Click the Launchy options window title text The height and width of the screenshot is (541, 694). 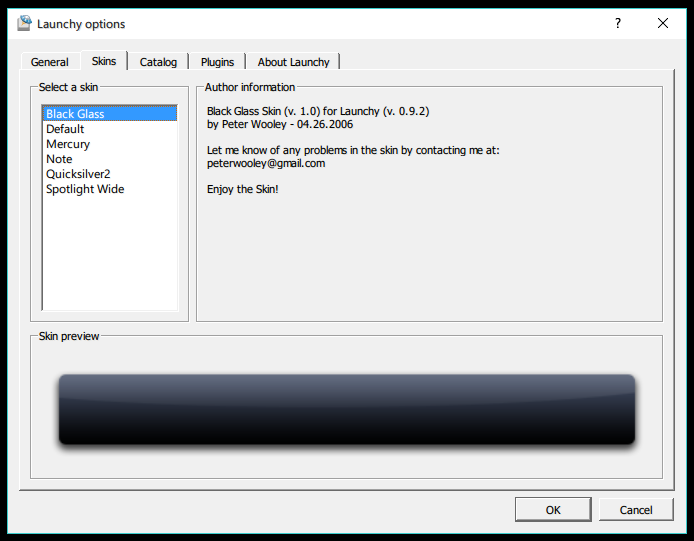pyautogui.click(x=82, y=24)
